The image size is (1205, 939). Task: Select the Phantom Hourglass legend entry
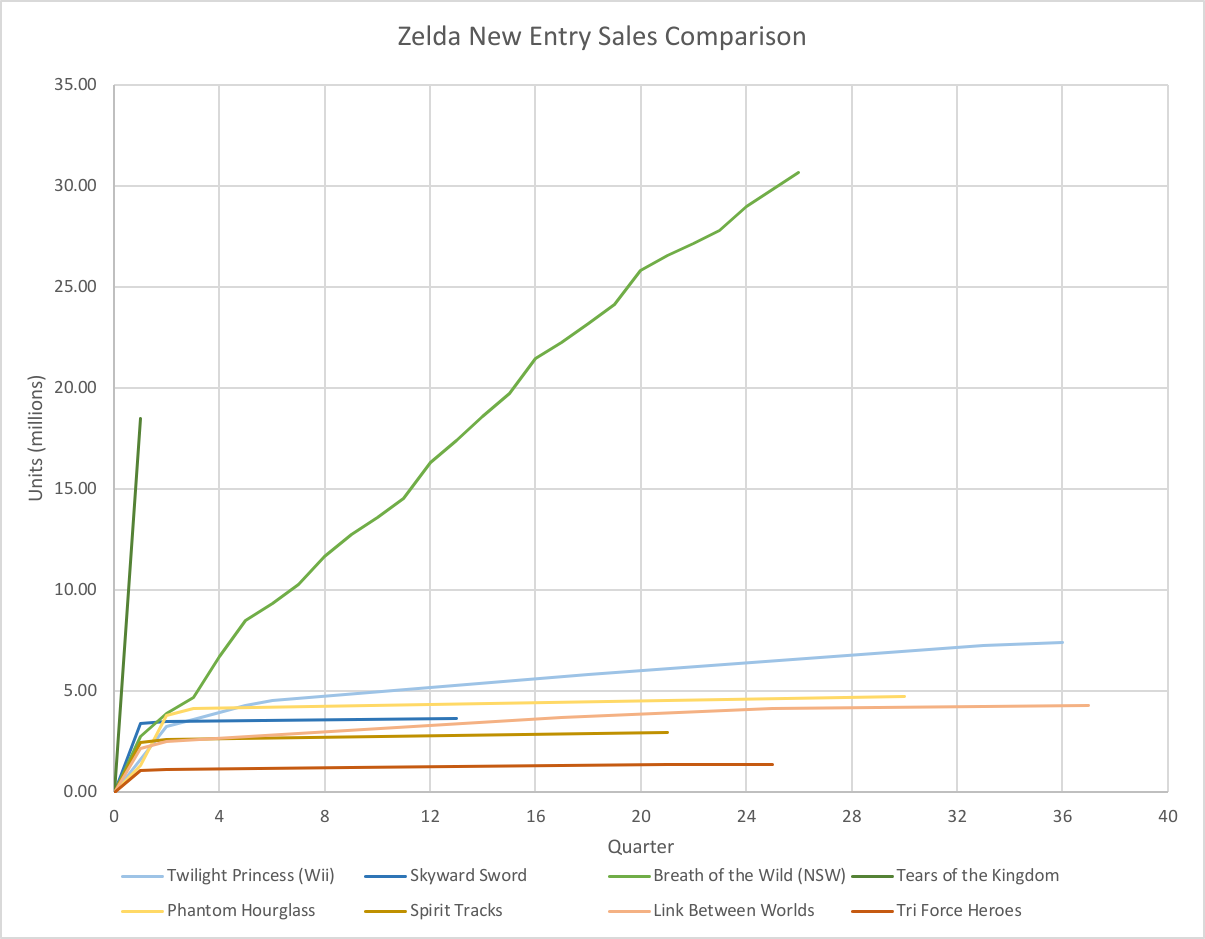241,911
